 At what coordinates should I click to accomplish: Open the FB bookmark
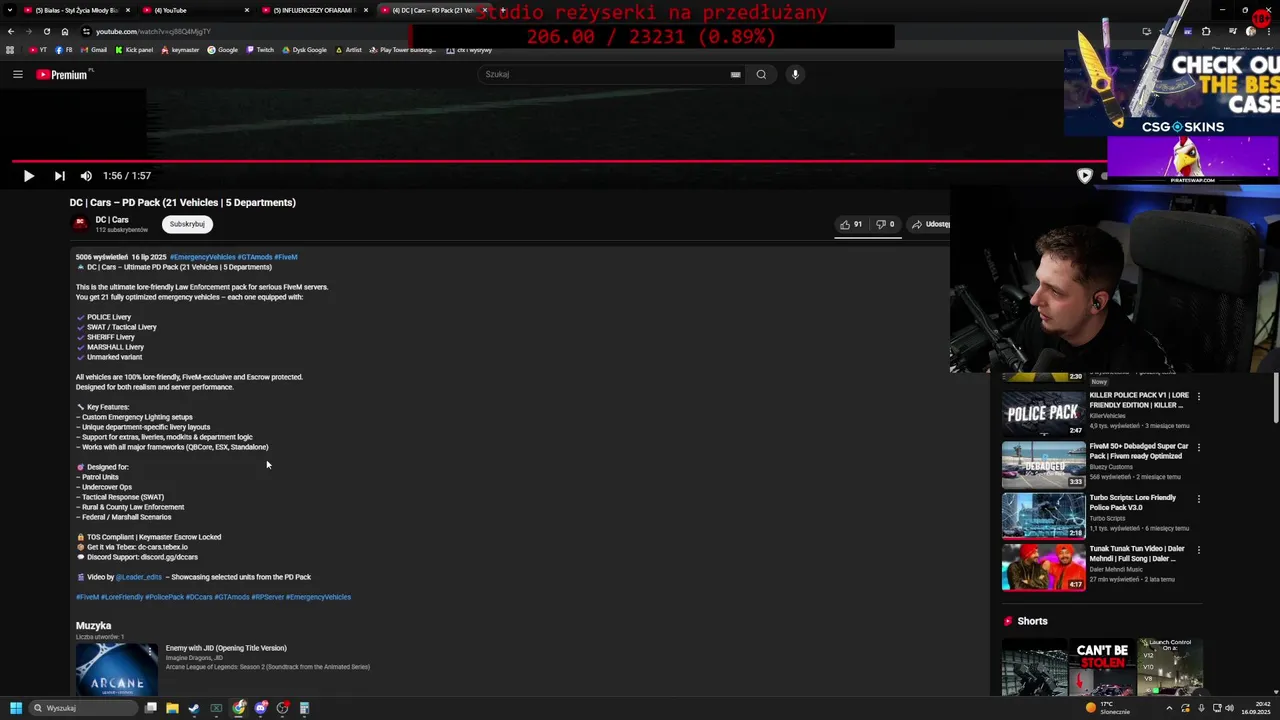(64, 50)
